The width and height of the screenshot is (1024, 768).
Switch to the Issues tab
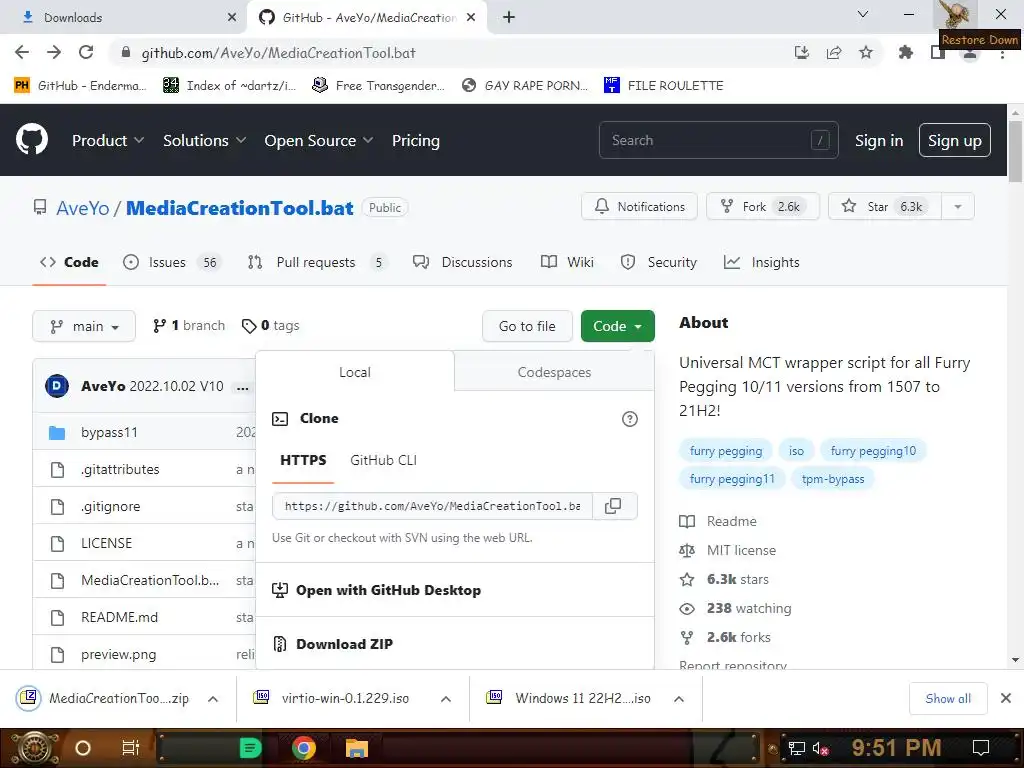coord(170,263)
